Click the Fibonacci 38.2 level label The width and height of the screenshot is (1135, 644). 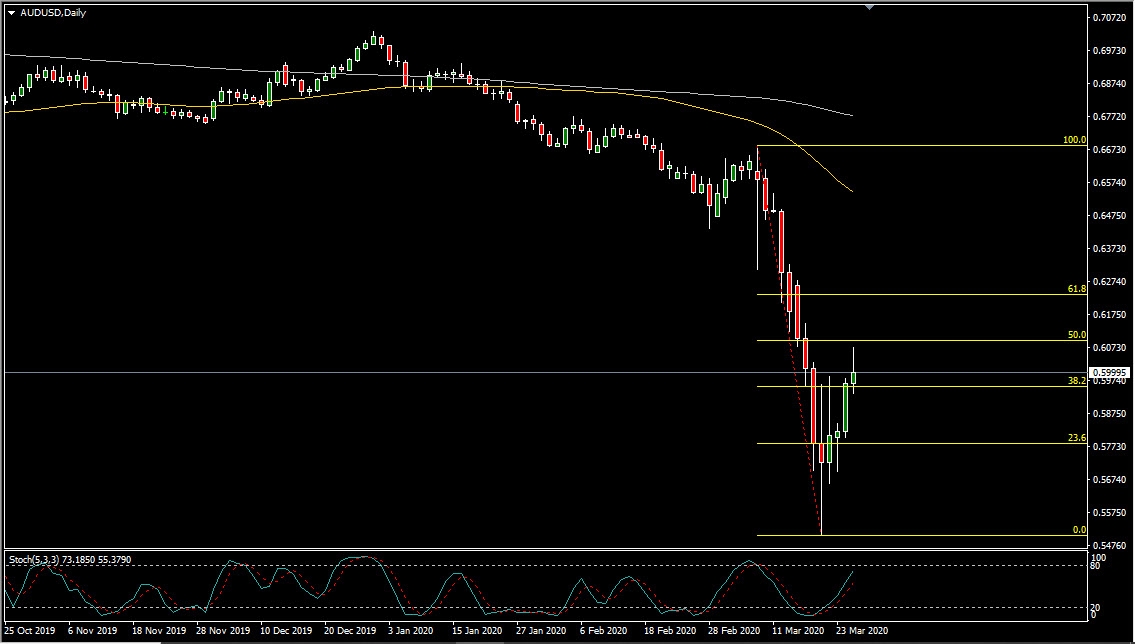click(x=1077, y=381)
